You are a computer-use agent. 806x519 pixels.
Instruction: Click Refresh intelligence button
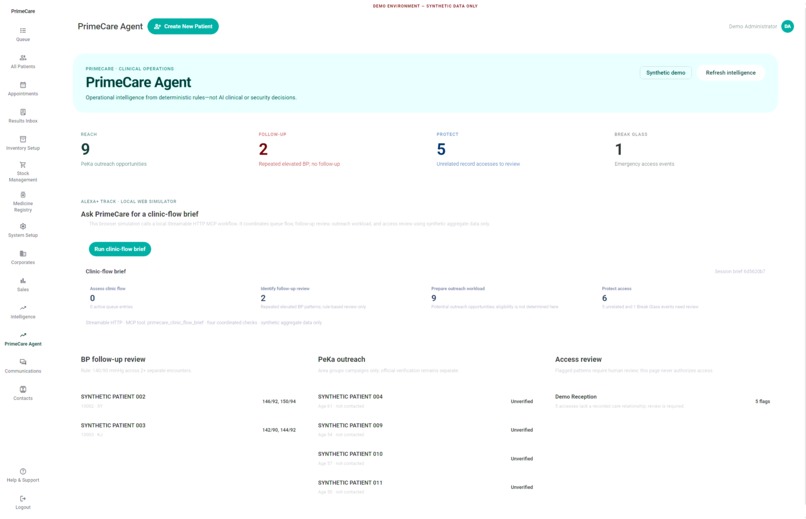(x=730, y=73)
